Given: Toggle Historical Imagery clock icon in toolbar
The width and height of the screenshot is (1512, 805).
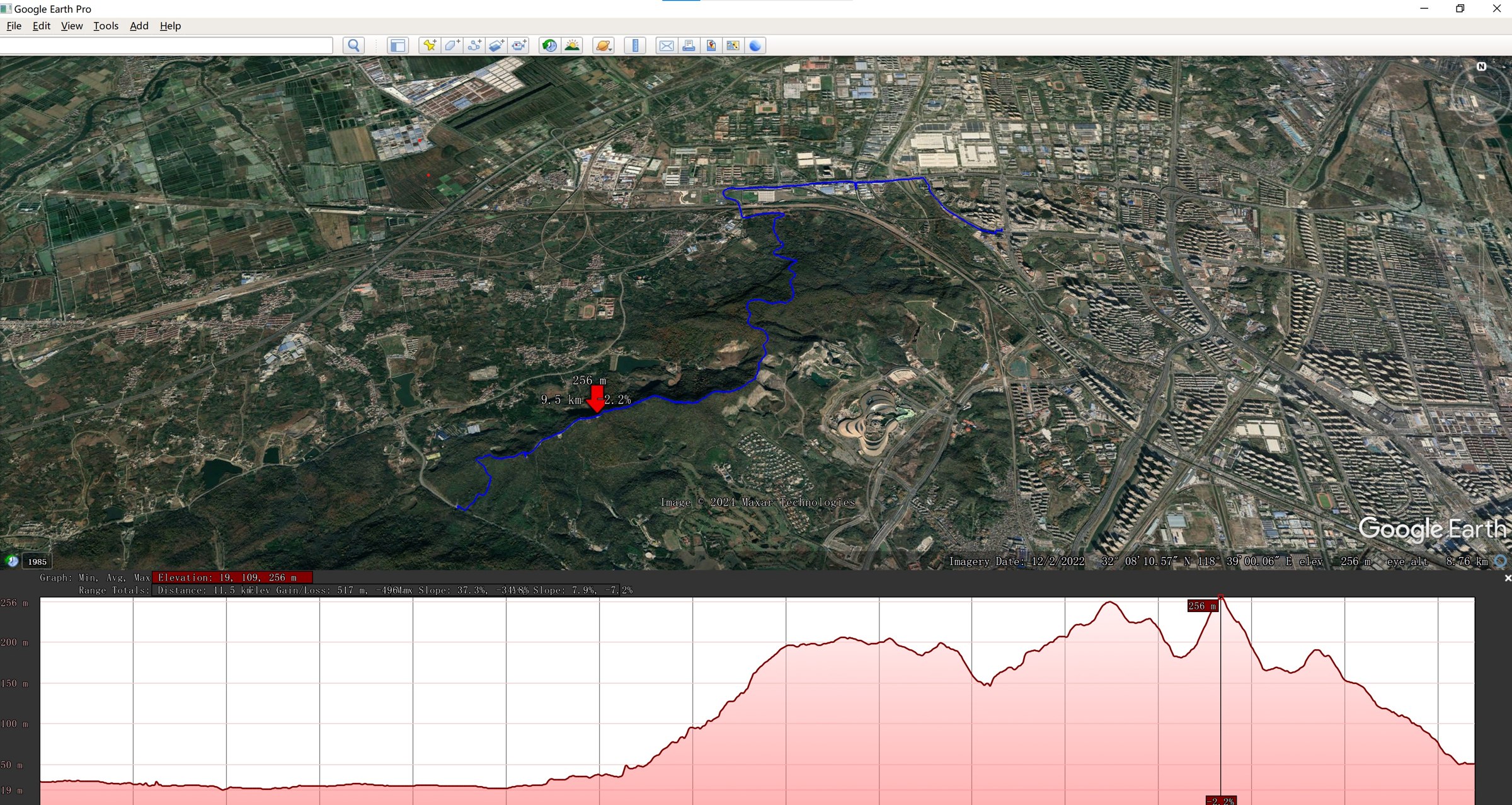Looking at the screenshot, I should point(549,45).
